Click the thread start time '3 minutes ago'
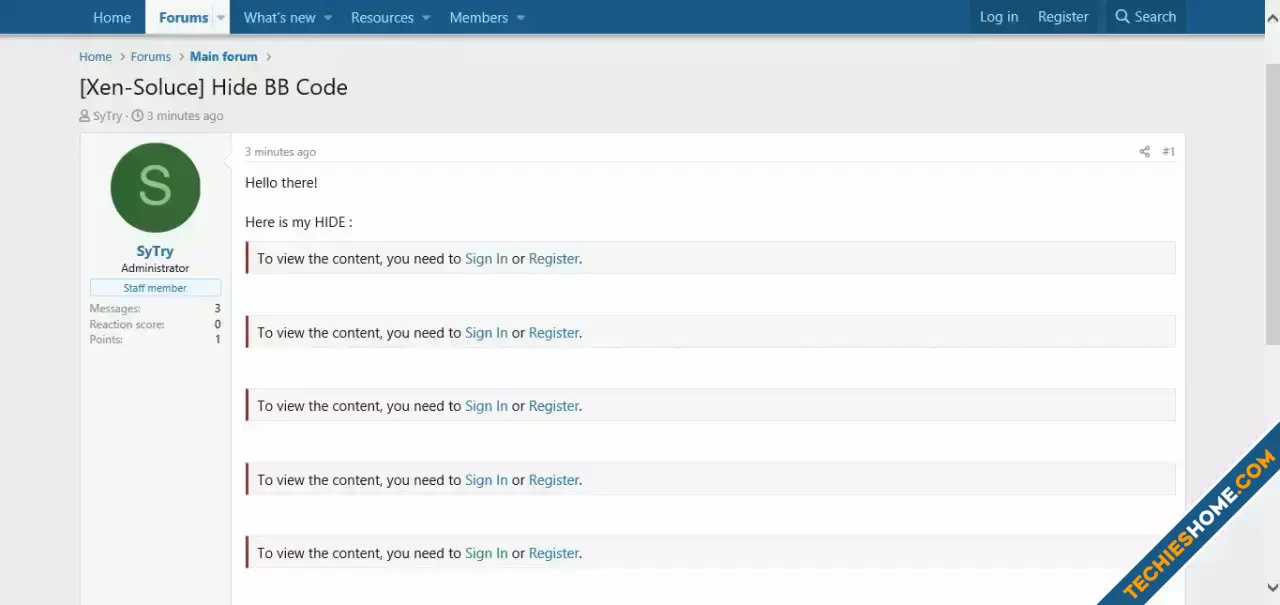The width and height of the screenshot is (1280, 605). pos(185,116)
